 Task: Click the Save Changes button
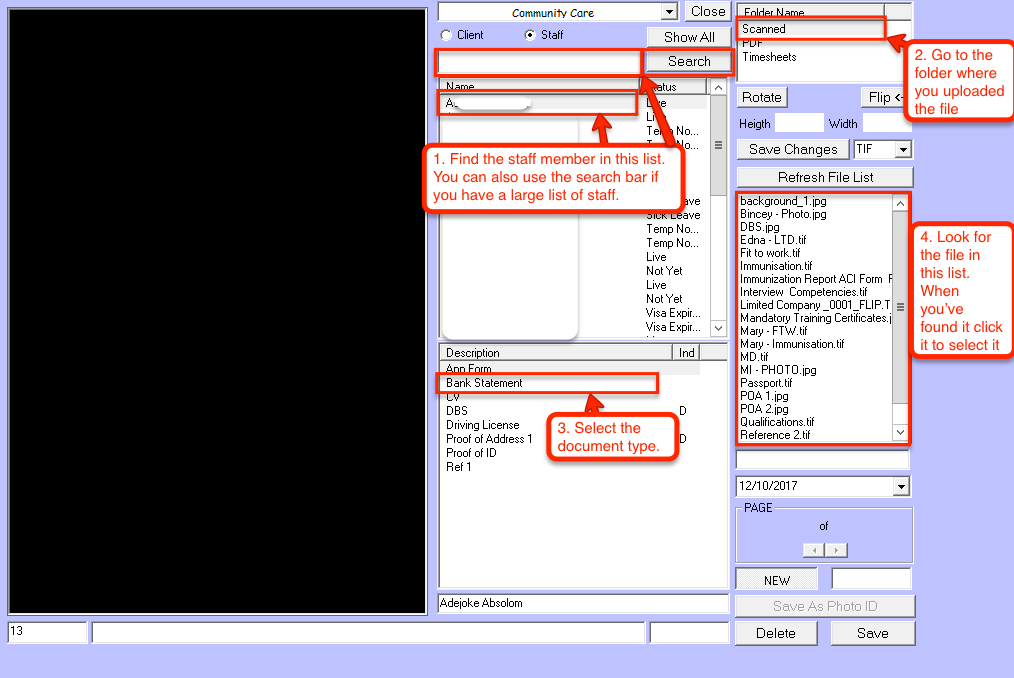(x=793, y=149)
